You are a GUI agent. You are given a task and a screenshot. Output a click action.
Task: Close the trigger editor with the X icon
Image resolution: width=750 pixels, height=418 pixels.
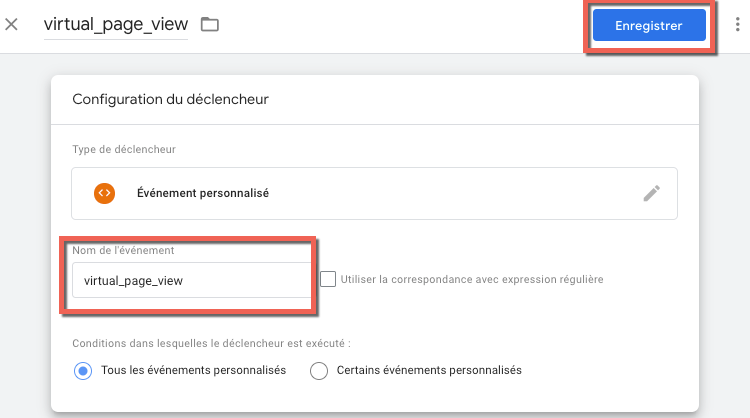pos(12,24)
